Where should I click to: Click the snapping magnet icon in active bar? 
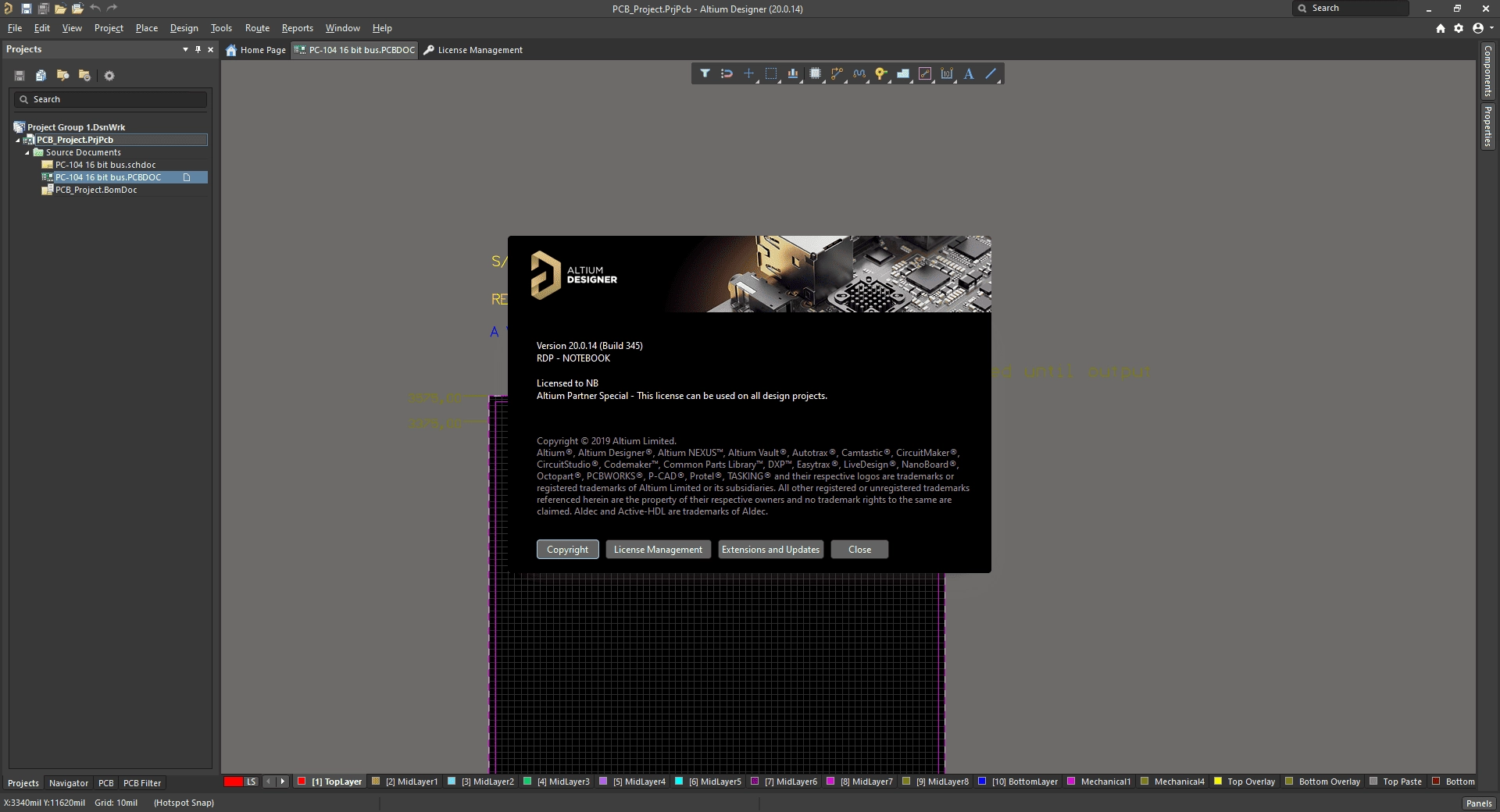pos(727,73)
